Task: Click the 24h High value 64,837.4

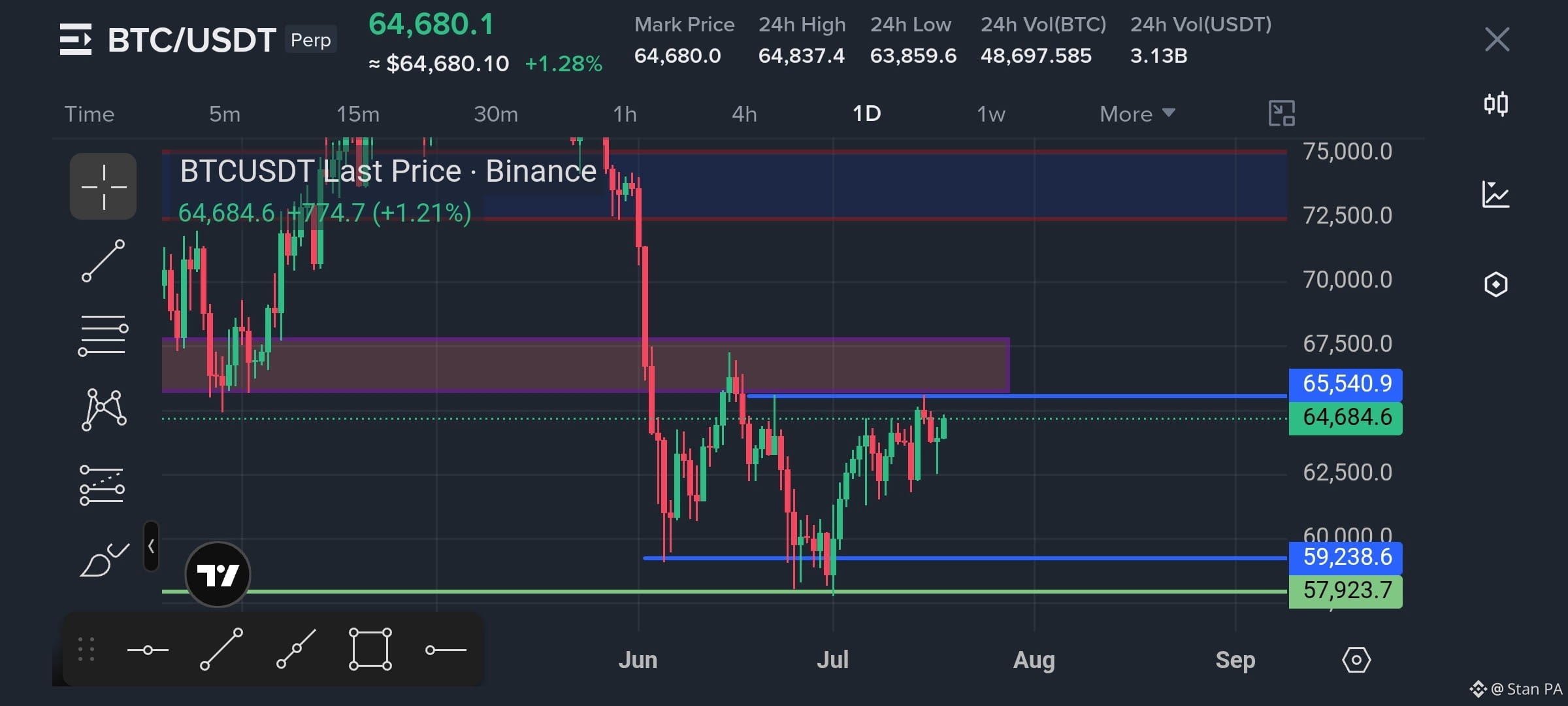Action: [x=802, y=56]
